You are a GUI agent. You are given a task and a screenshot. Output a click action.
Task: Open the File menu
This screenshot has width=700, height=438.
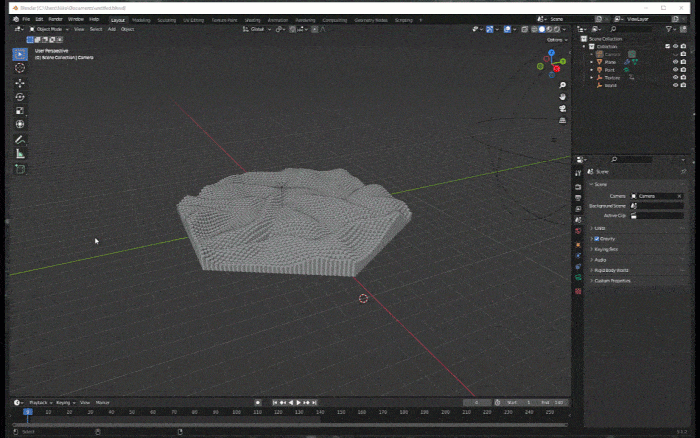coord(26,19)
